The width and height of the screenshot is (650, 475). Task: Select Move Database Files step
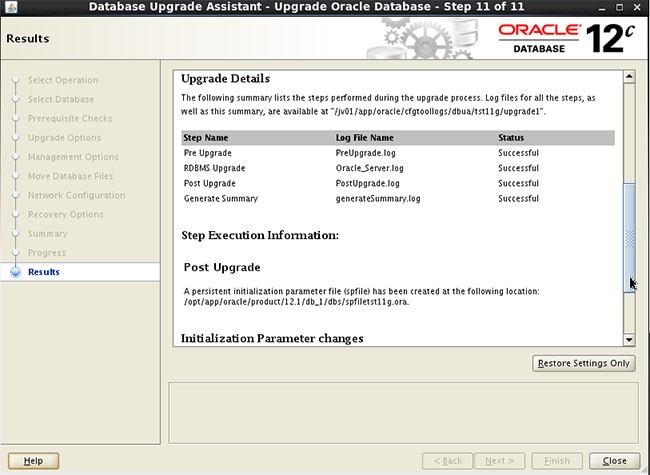(70, 176)
